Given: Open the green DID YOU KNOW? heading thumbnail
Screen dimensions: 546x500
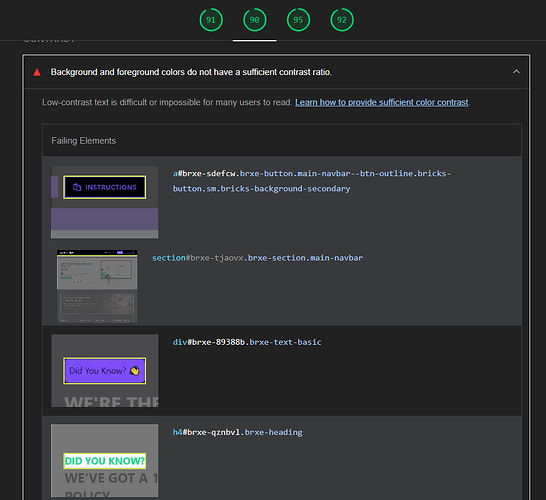Looking at the screenshot, I should pyautogui.click(x=104, y=461).
